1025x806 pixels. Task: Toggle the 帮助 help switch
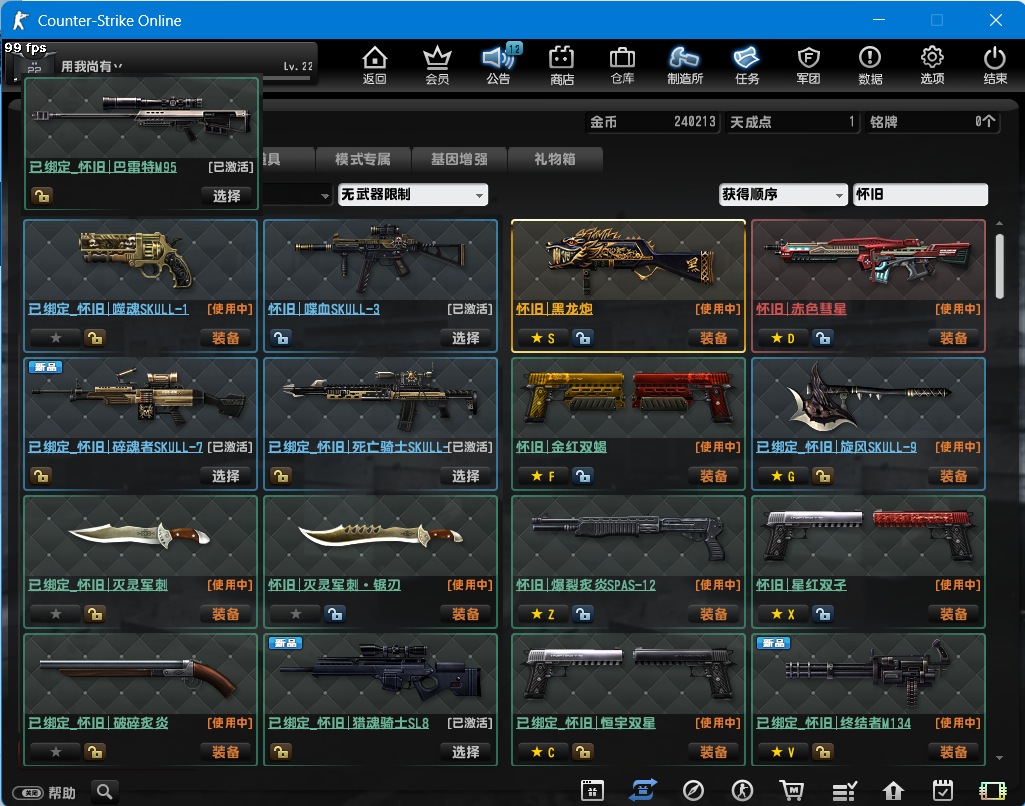pos(28,793)
